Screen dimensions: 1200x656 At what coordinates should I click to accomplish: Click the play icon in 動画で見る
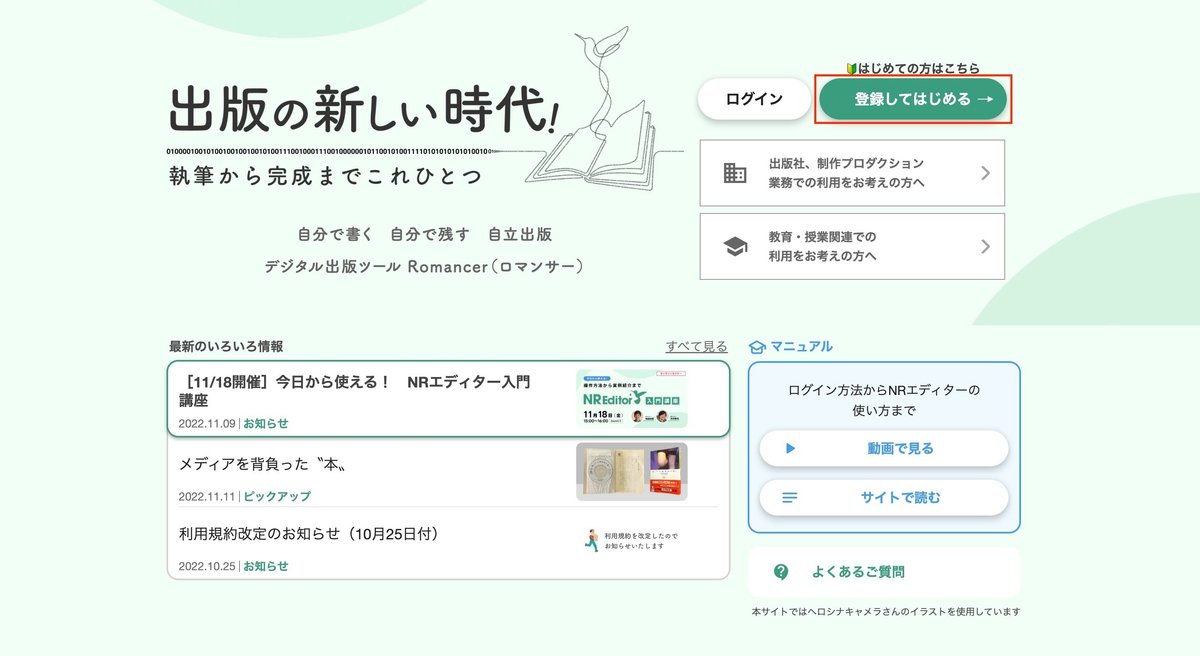(x=790, y=448)
